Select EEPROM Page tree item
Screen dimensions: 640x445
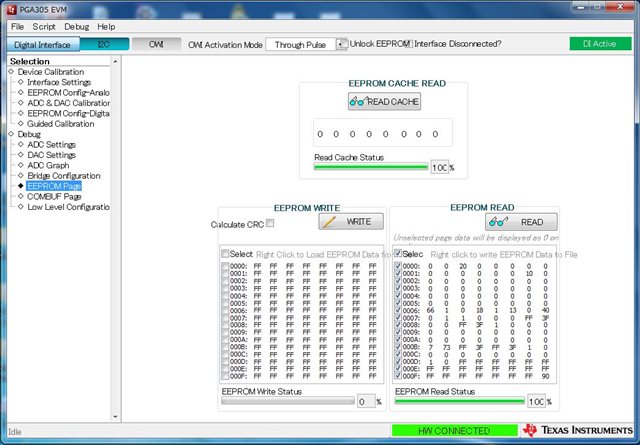point(54,186)
